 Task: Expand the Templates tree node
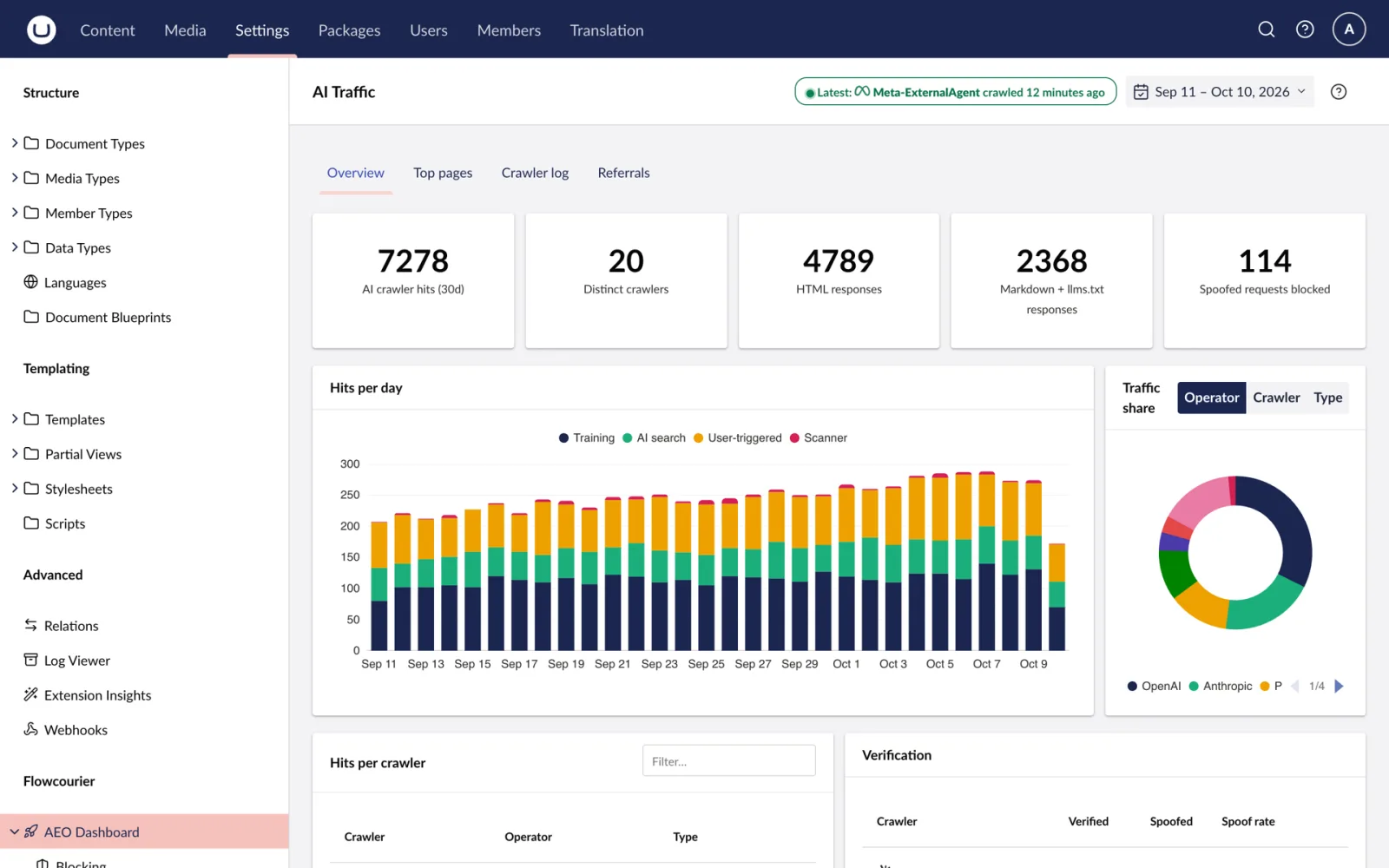14,418
